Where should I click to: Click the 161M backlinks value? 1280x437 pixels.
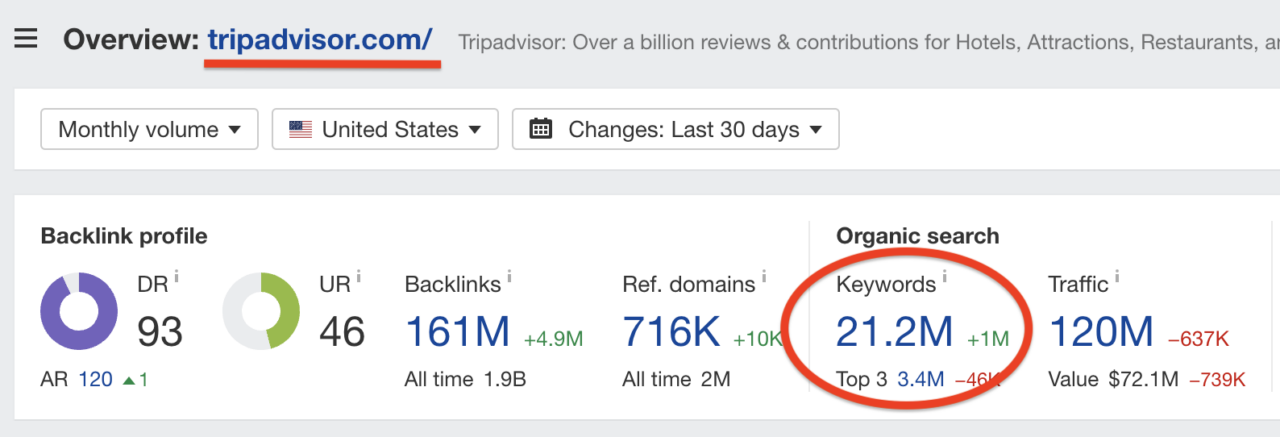pos(457,332)
